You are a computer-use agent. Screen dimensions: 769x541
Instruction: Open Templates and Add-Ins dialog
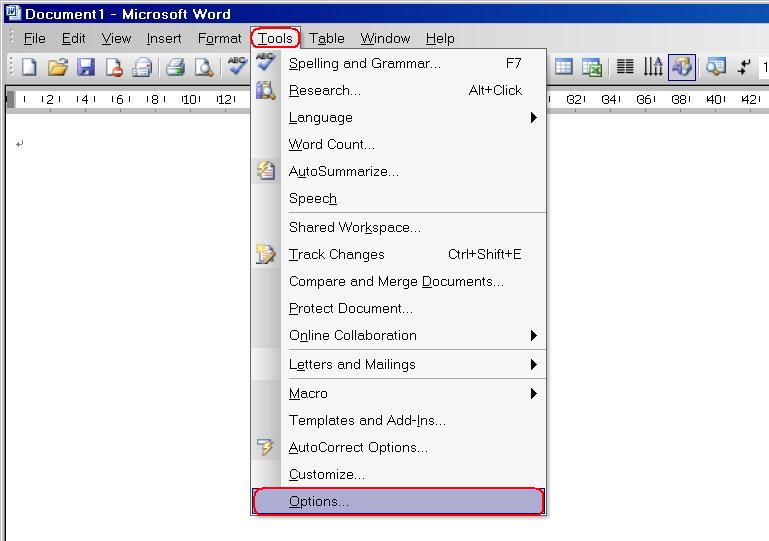point(398,420)
